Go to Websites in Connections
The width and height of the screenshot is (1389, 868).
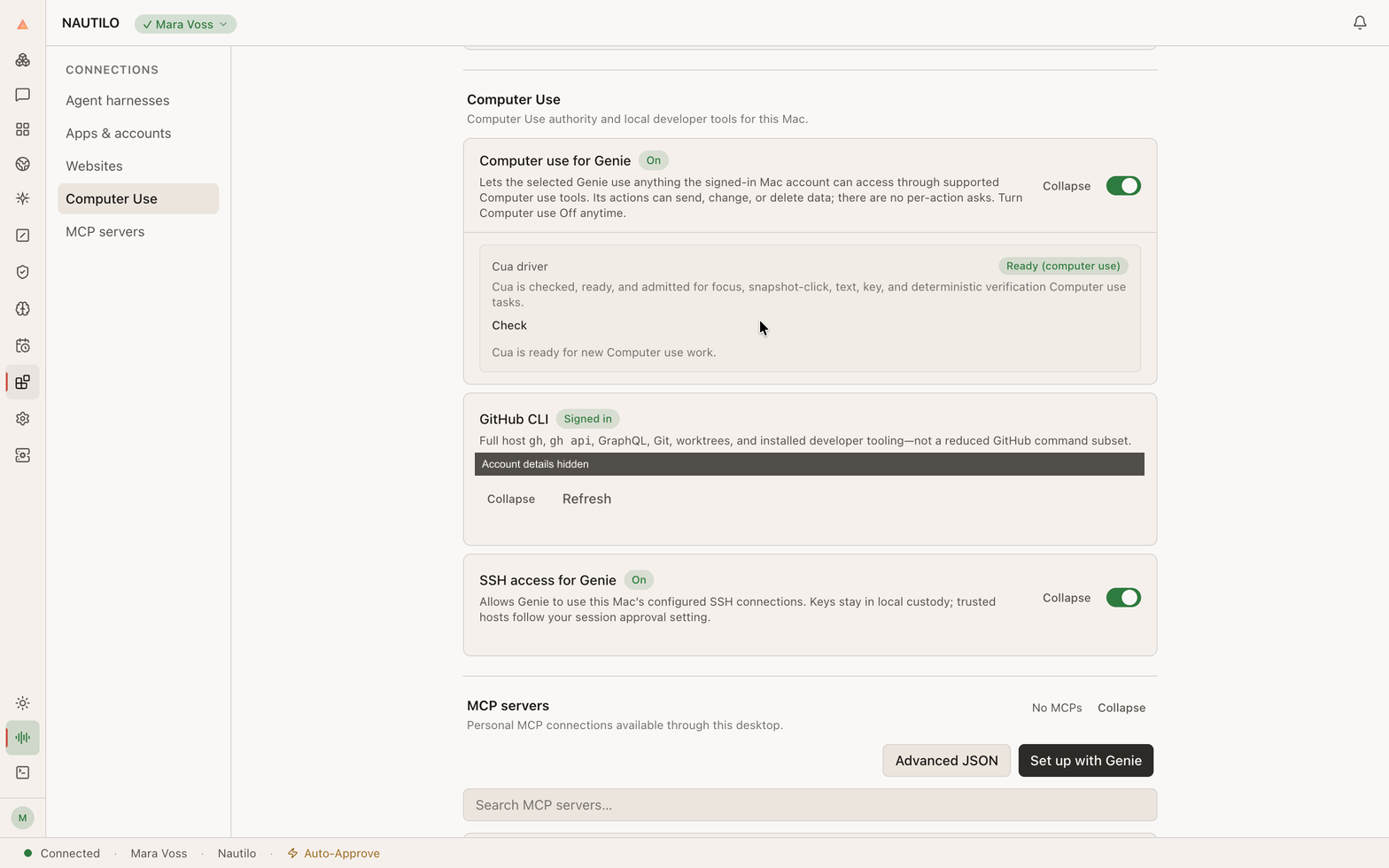(x=138, y=167)
